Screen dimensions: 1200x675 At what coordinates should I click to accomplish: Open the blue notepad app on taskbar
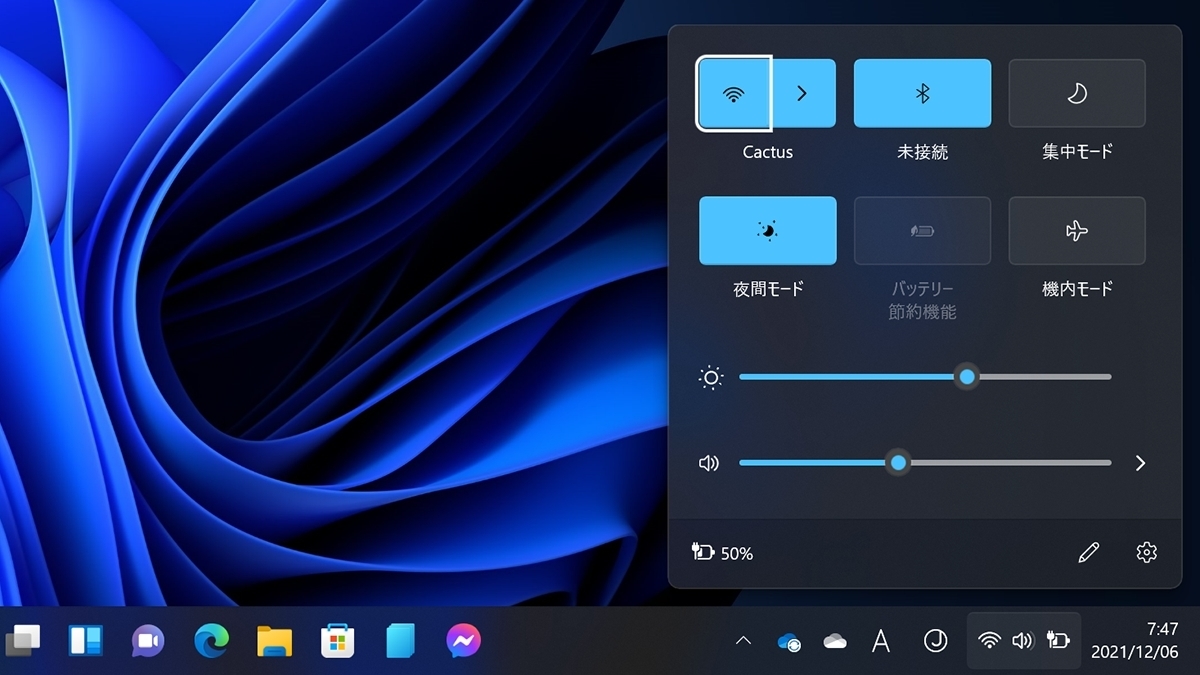pyautogui.click(x=400, y=640)
